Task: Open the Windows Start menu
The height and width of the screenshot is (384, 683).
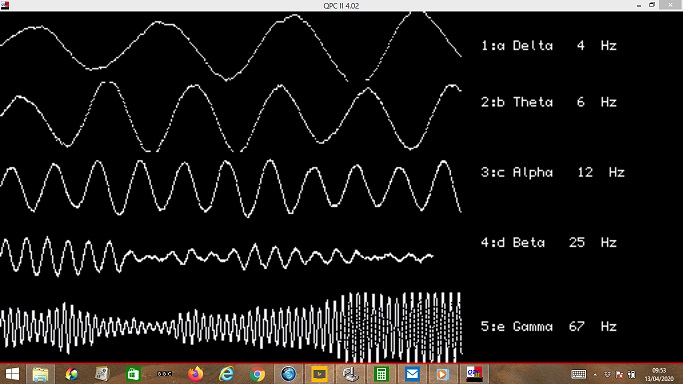Action: coord(12,374)
